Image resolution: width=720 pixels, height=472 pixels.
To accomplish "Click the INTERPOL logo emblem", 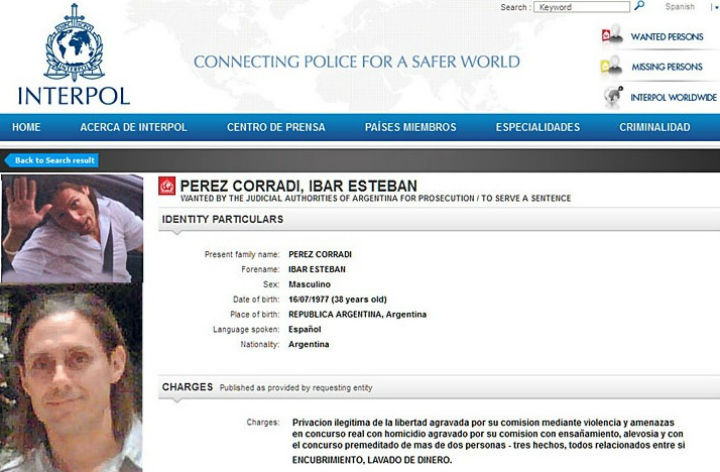I will click(74, 42).
